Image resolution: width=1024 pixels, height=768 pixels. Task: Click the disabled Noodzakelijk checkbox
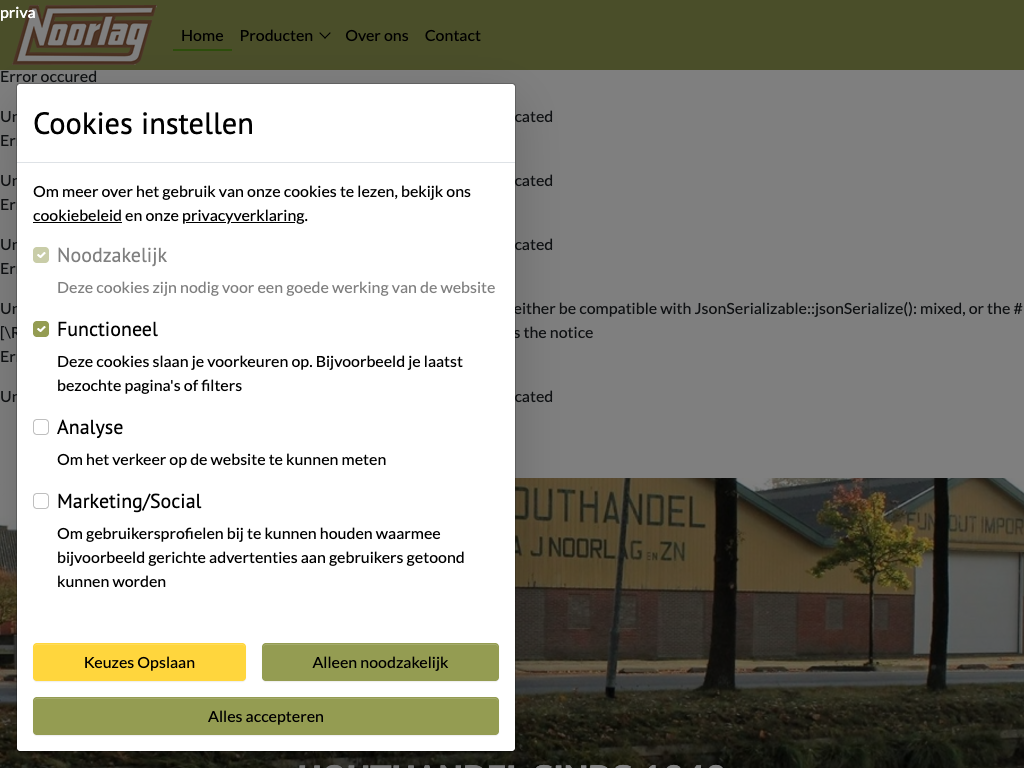click(41, 256)
